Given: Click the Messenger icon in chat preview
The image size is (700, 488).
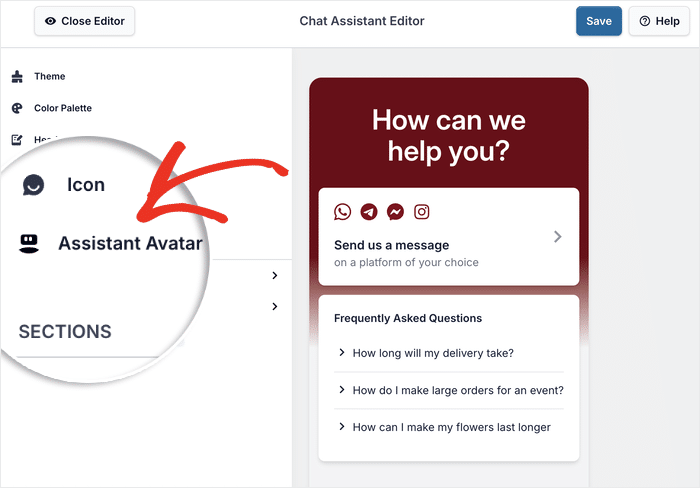Looking at the screenshot, I should click(396, 212).
